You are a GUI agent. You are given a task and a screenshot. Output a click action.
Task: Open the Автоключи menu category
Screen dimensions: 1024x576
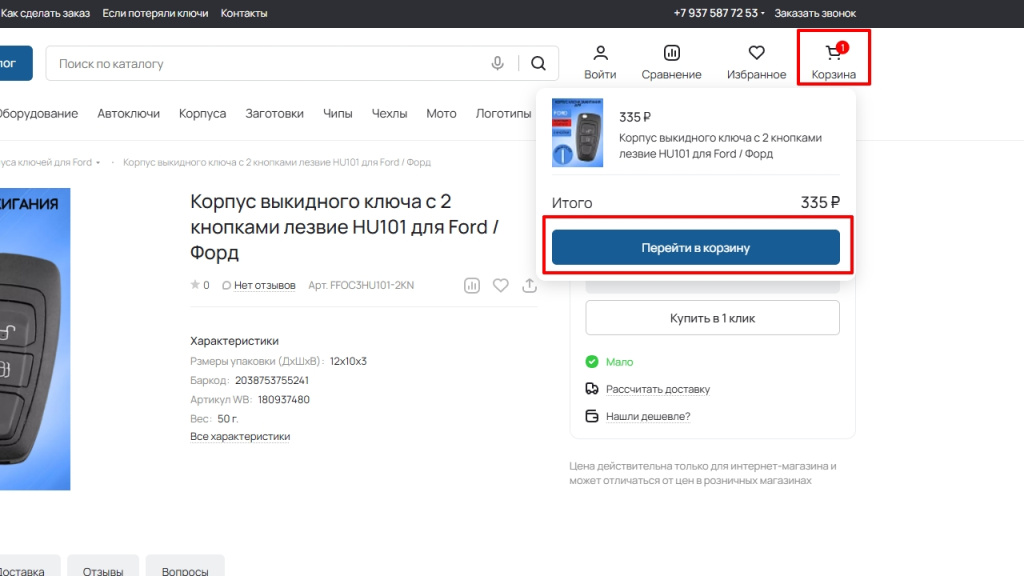click(128, 114)
